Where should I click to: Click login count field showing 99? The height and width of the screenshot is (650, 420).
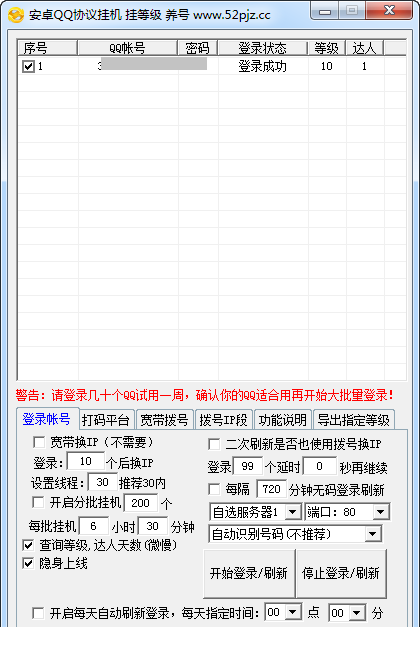(248, 466)
